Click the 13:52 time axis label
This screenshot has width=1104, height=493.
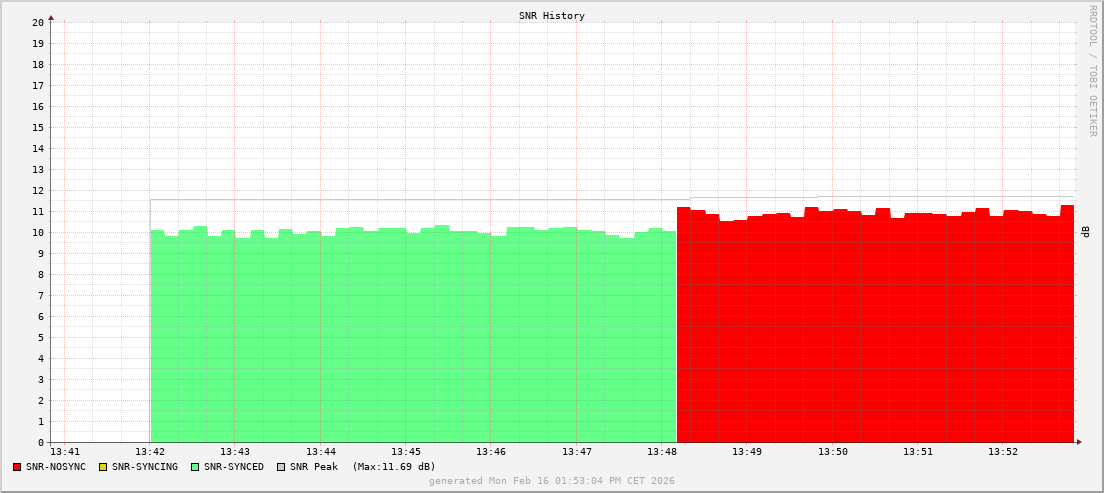pos(1003,452)
